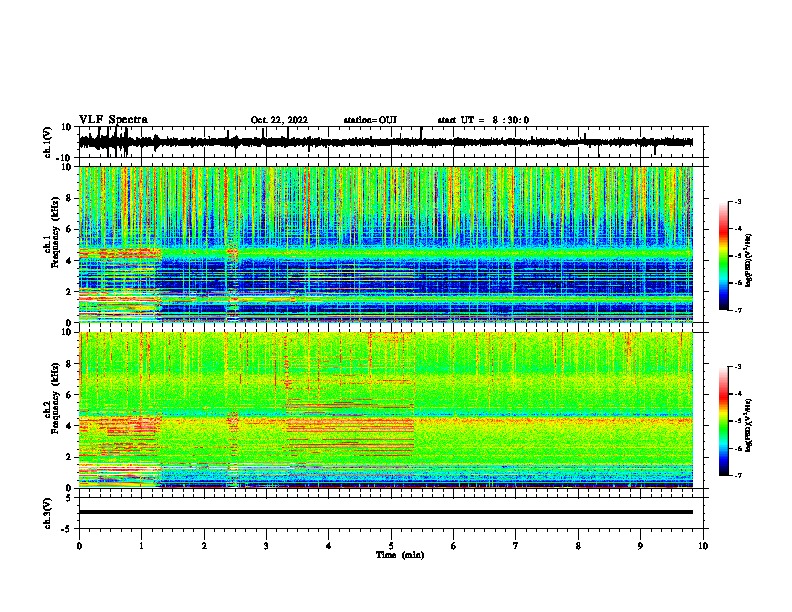This screenshot has width=792, height=612.
Task: Click the "start UT = 8 :30: 0" text
Action: (483, 120)
